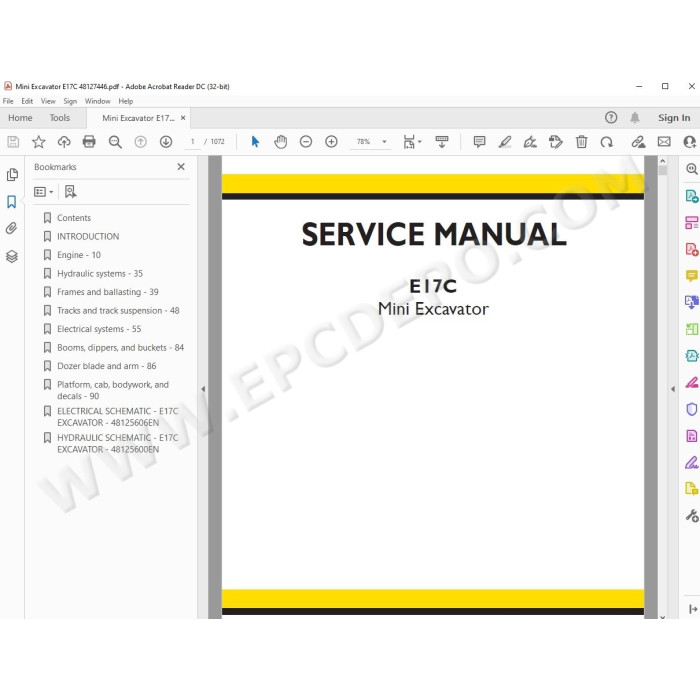Rotate page with rotate icon
Image resolution: width=700 pixels, height=700 pixels.
[x=607, y=142]
